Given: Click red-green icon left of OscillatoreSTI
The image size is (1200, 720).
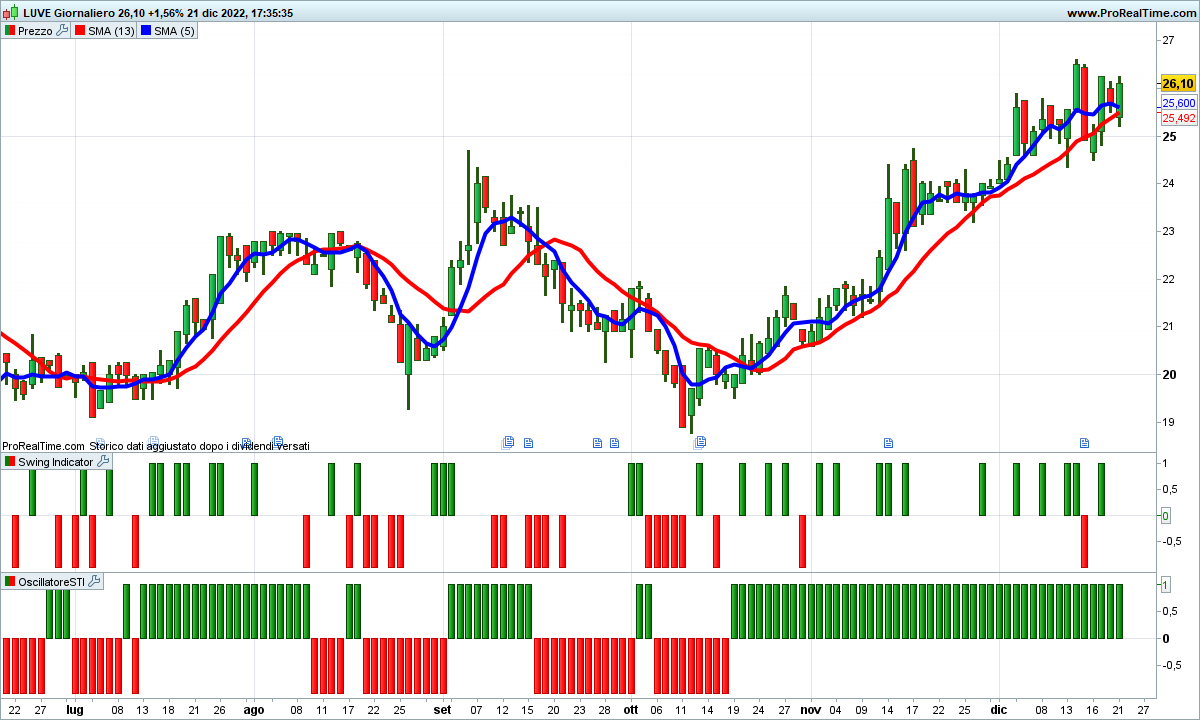Looking at the screenshot, I should point(9,581).
